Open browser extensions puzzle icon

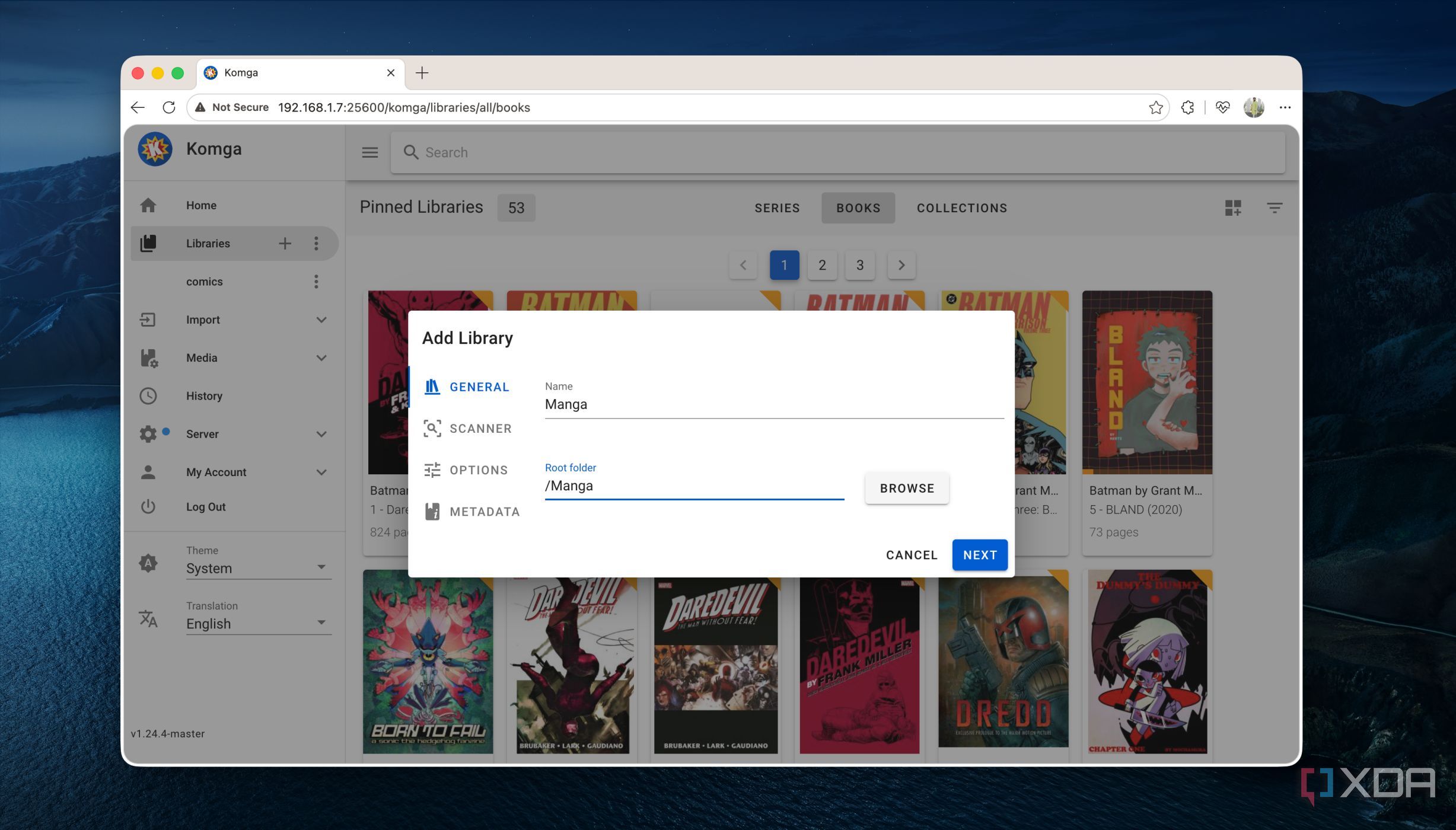1187,107
